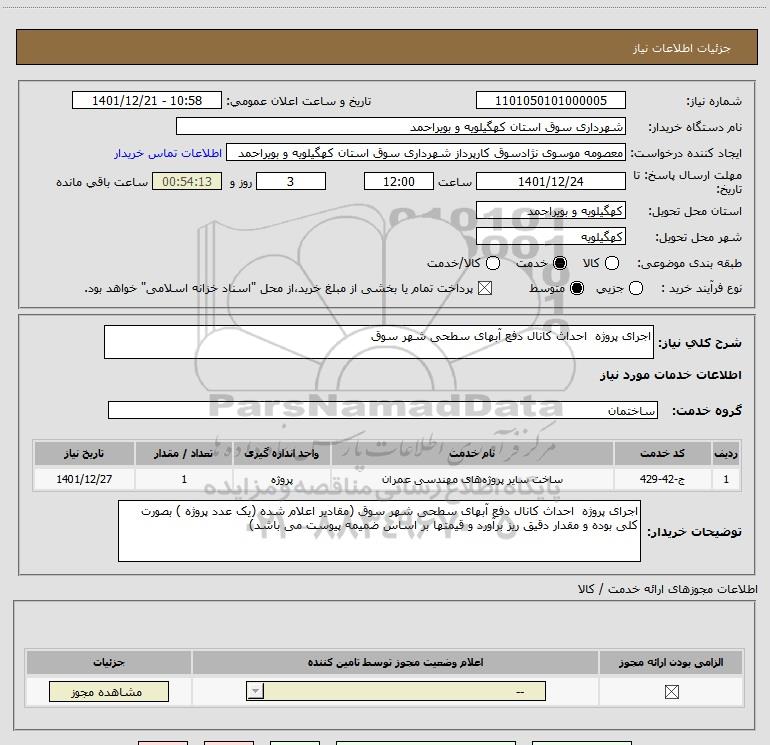
Task: Open buyer contact info link اطلاعات تماس خریدار
Action: [x=168, y=153]
